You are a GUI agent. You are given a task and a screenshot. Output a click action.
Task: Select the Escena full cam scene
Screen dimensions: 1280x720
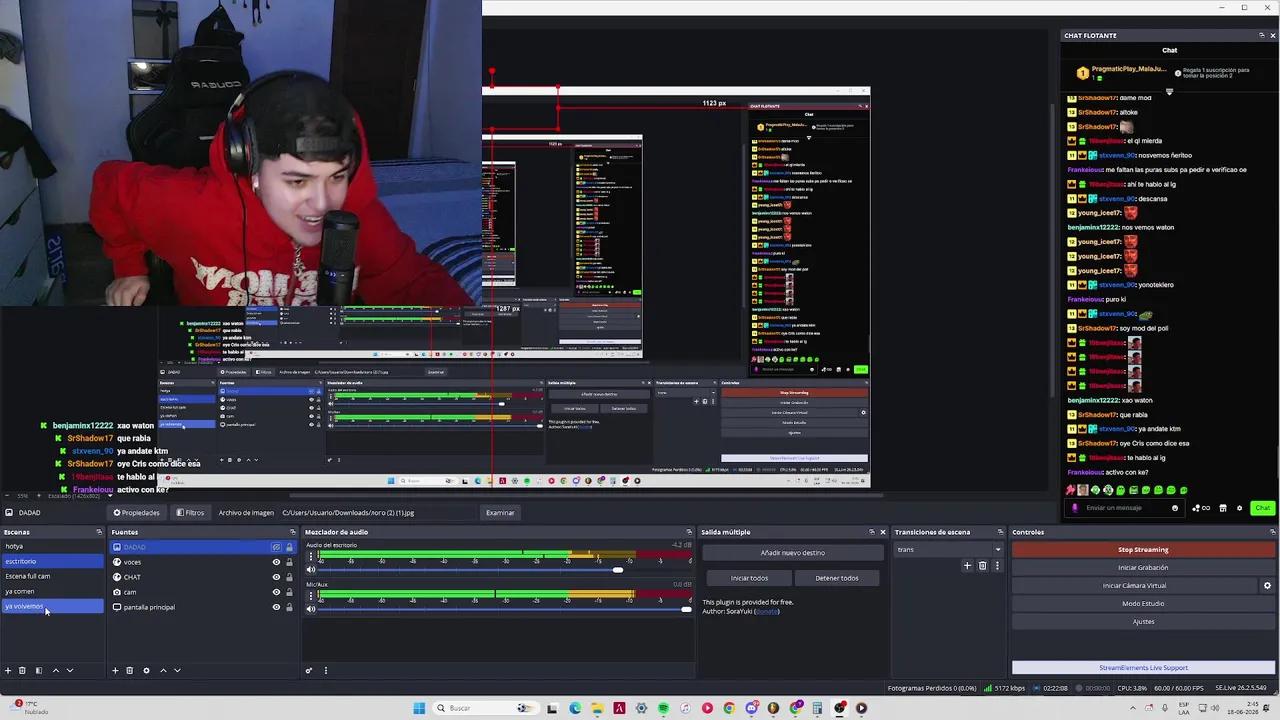[x=52, y=577]
